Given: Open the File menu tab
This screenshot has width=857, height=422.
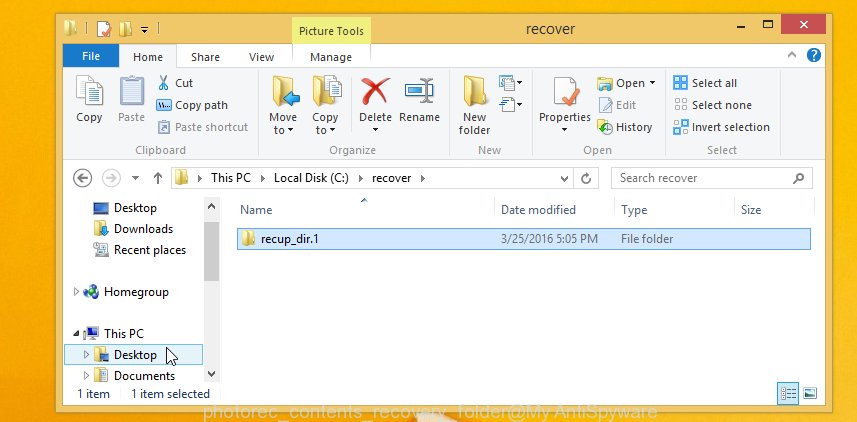Looking at the screenshot, I should tap(90, 58).
